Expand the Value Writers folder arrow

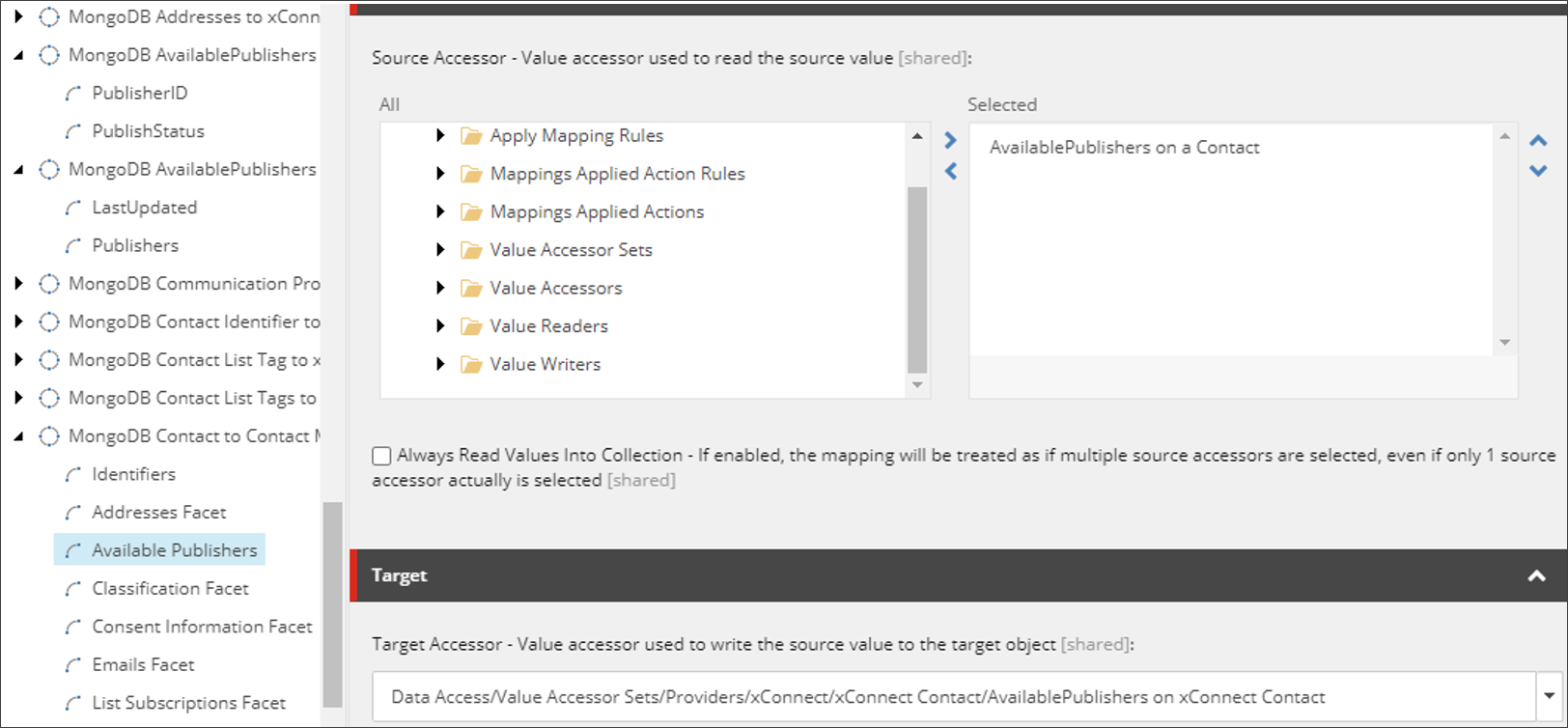tap(440, 364)
